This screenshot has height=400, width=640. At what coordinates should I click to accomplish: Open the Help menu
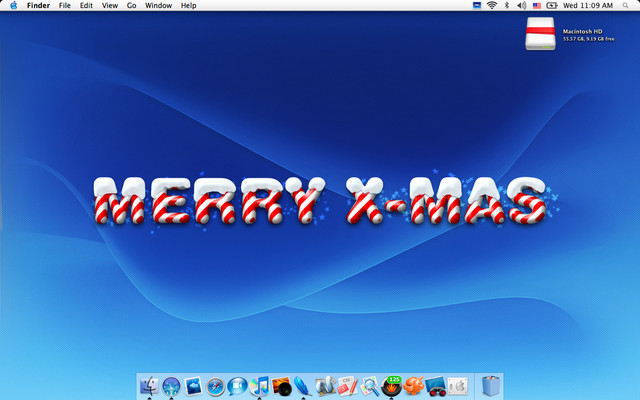click(x=189, y=5)
